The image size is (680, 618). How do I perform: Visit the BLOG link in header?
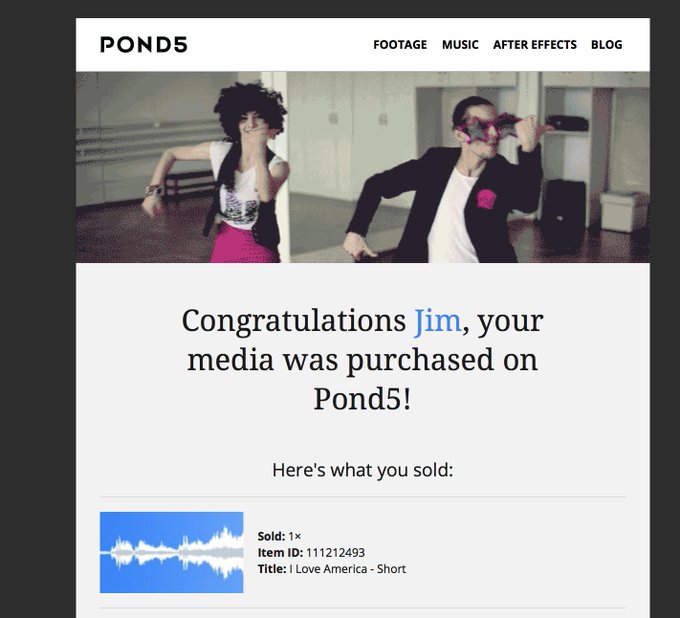[606, 45]
